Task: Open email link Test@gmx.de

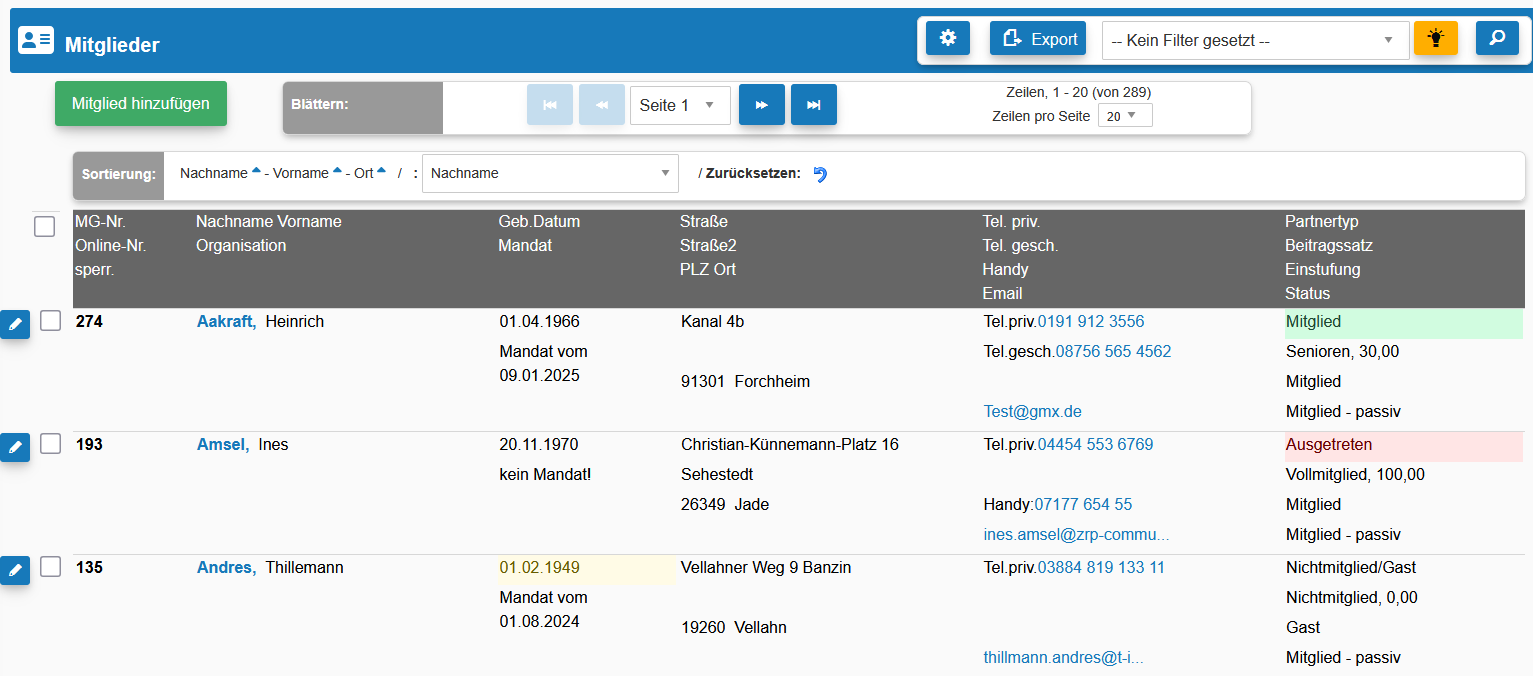Action: pyautogui.click(x=1033, y=411)
